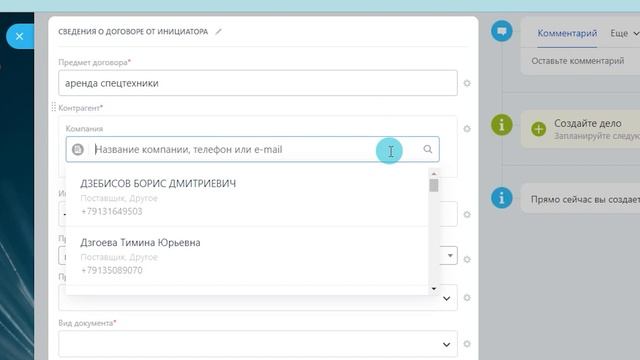
Task: Open the Еще menu in timeline
Action: 624,33
